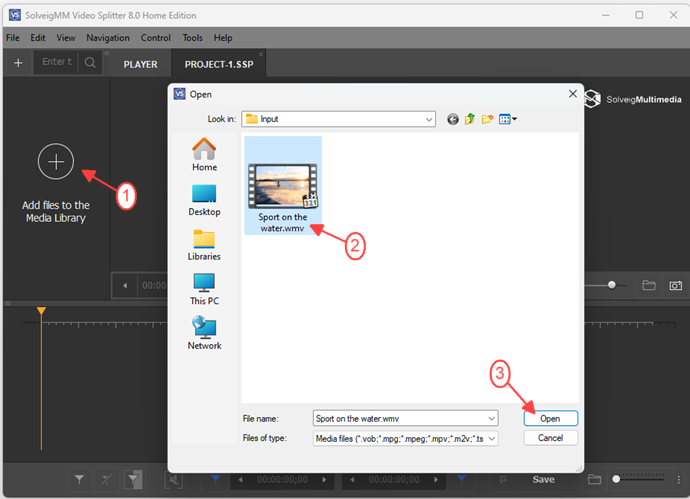
Task: Close the PROJECT-1.SSP tab
Action: click(261, 54)
